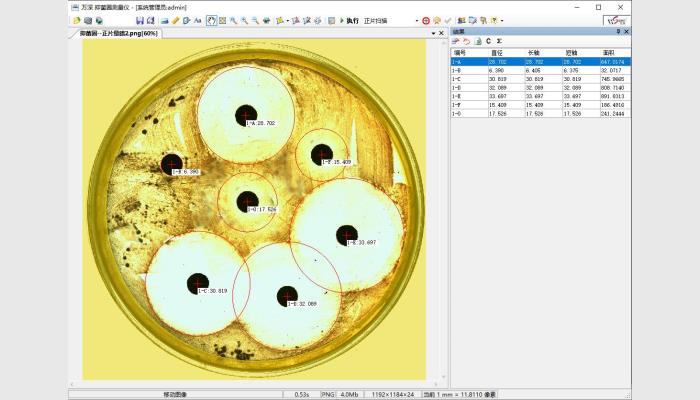Select the hand pan tool

tap(211, 20)
